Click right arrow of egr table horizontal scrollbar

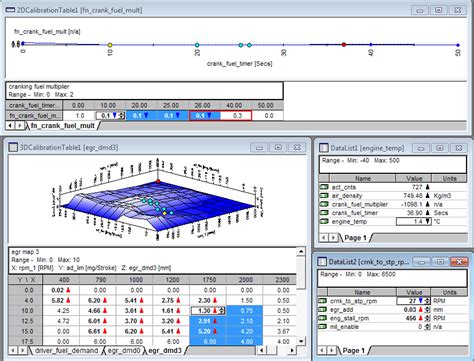pos(292,350)
